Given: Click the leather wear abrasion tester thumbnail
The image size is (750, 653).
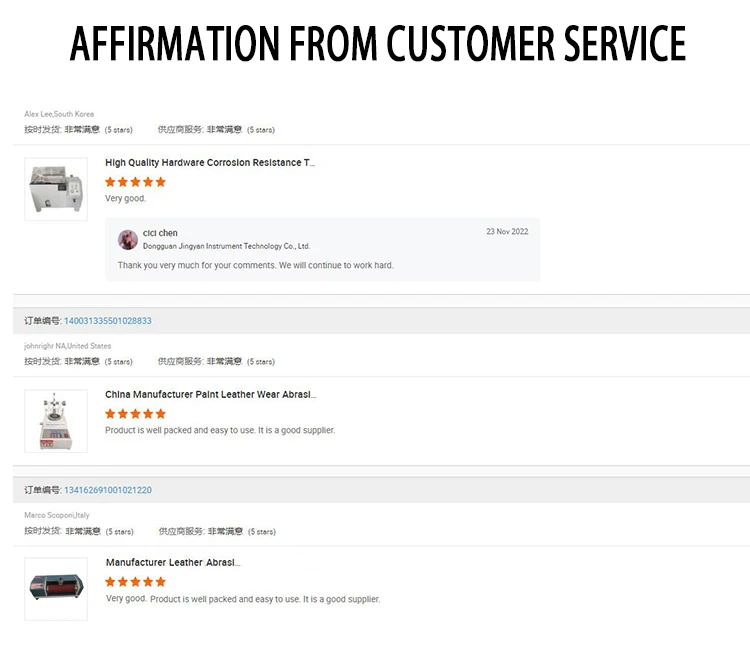Looking at the screenshot, I should coord(56,420).
